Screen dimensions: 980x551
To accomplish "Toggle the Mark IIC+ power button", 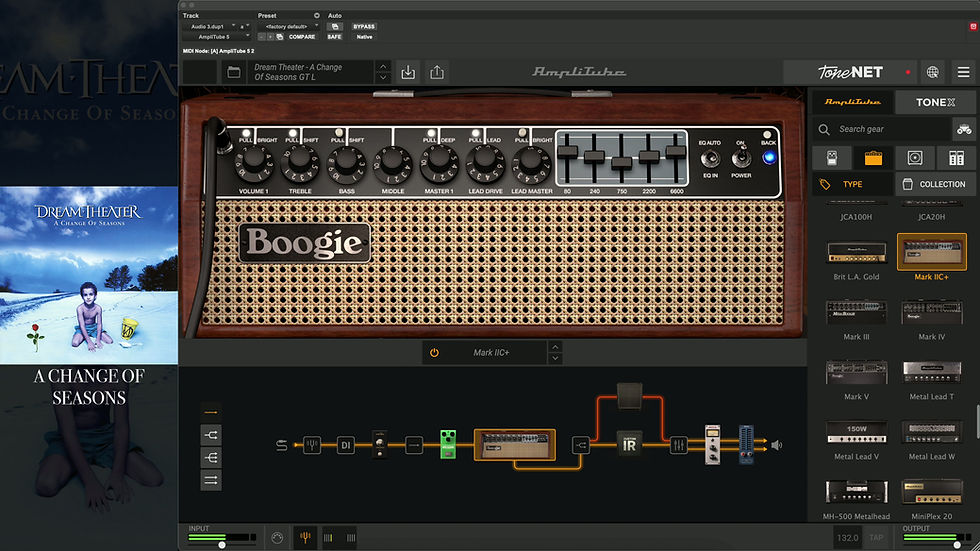I will [x=434, y=353].
